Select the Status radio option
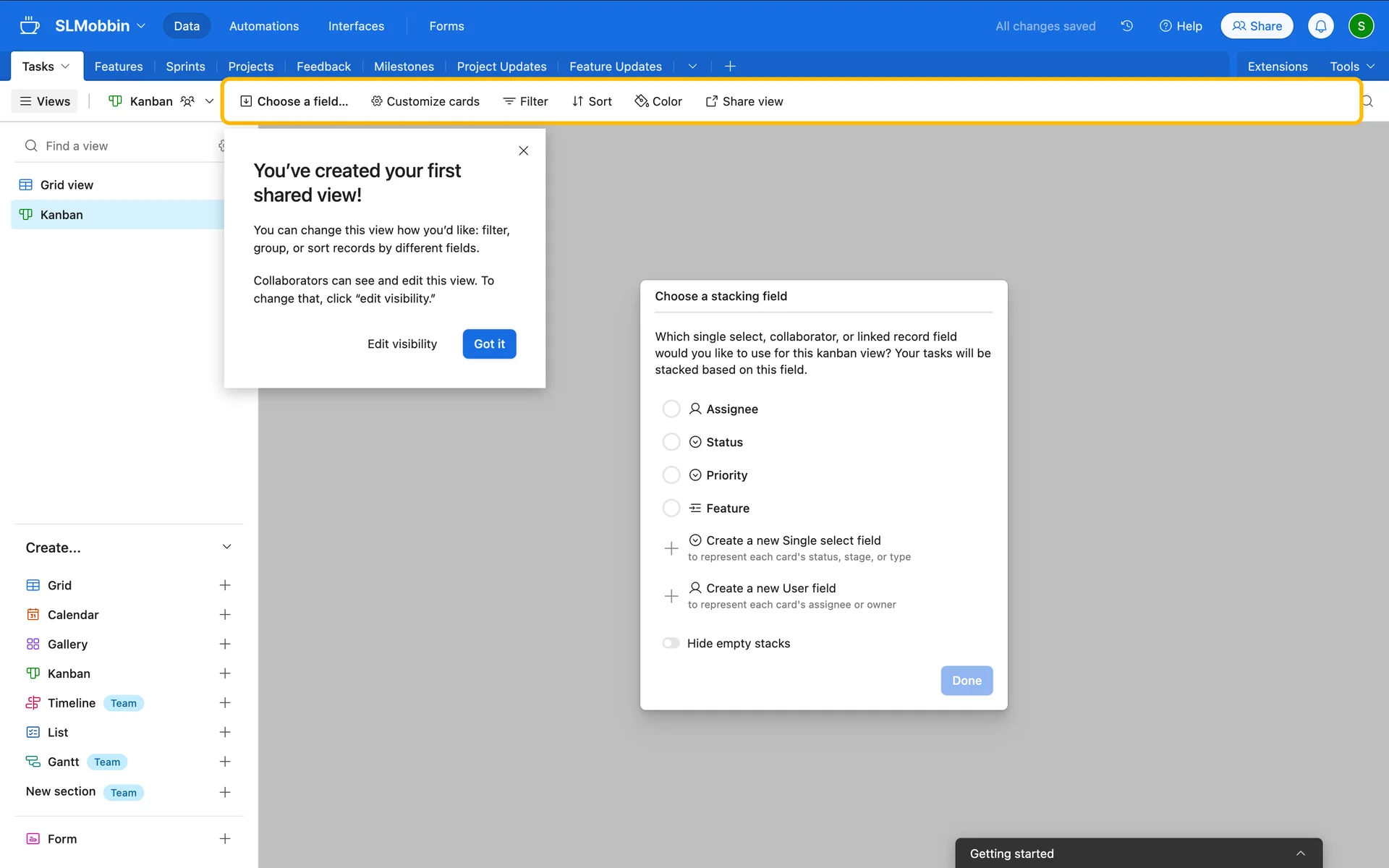1389x868 pixels. 671,442
